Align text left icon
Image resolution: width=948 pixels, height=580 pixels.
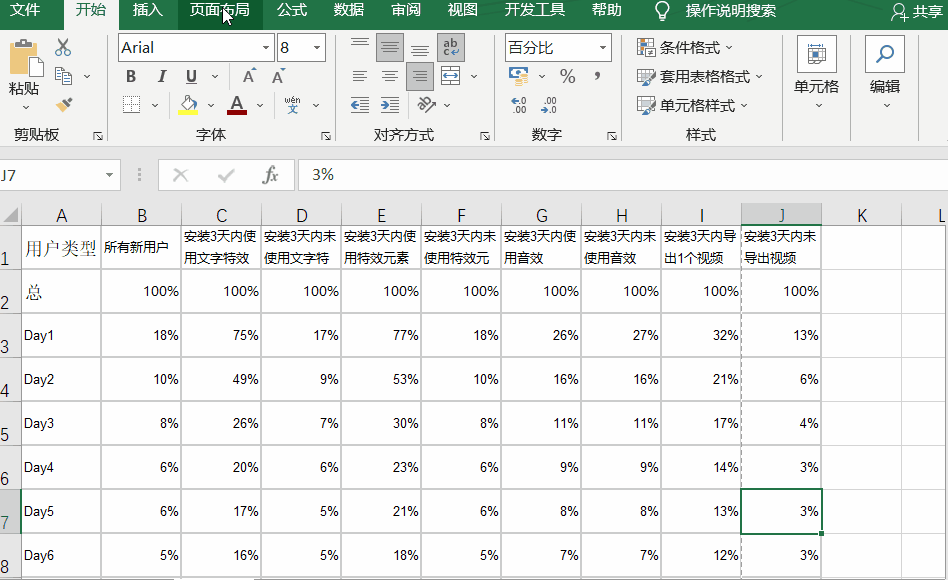tap(360, 76)
